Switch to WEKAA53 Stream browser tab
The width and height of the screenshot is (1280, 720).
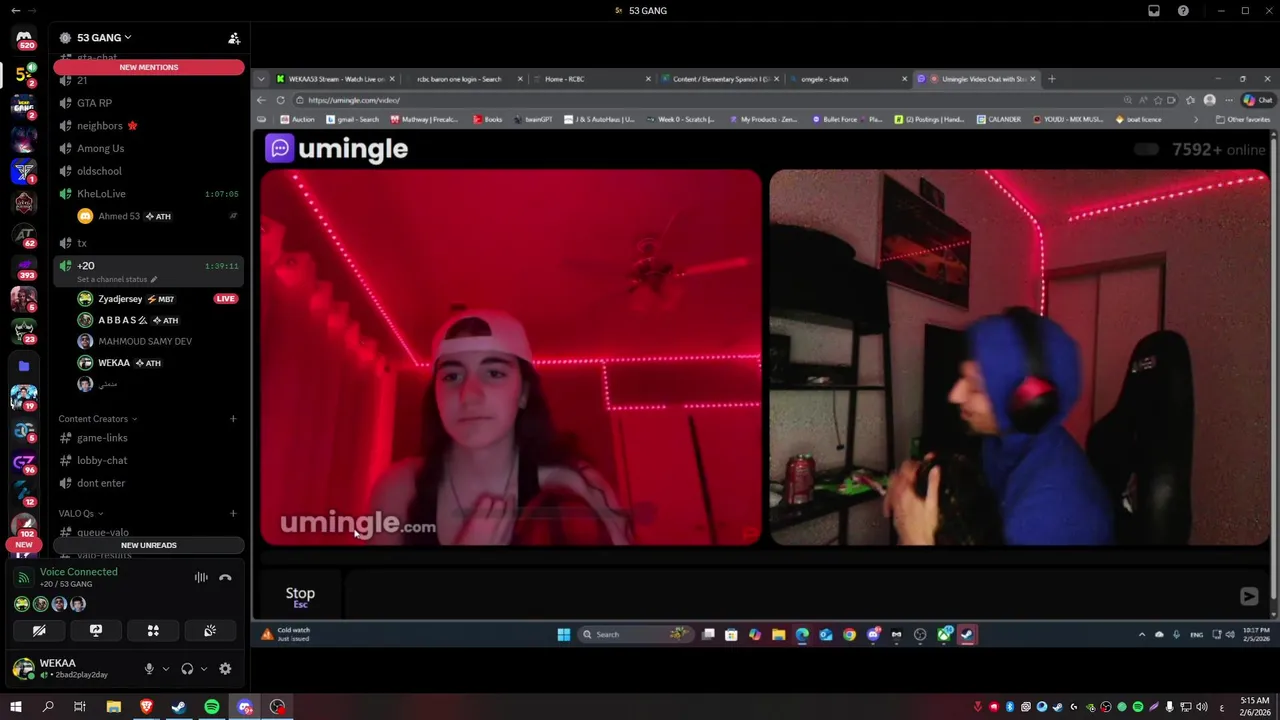point(335,79)
